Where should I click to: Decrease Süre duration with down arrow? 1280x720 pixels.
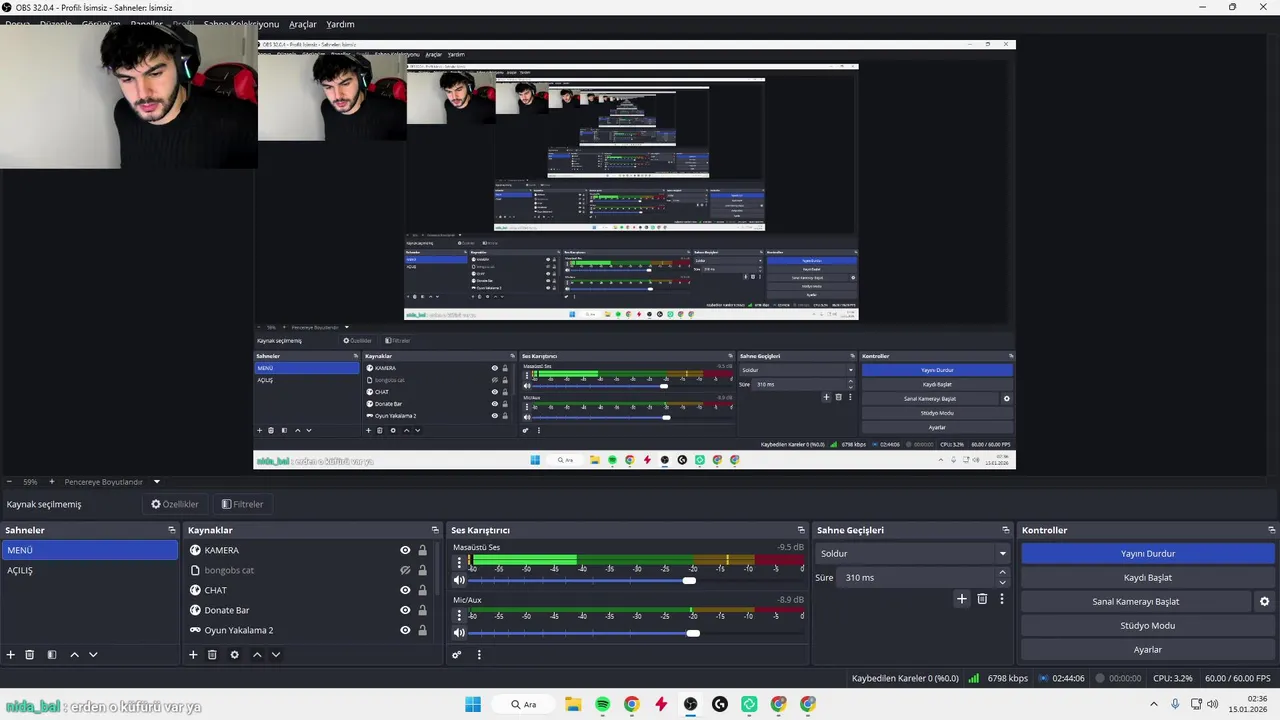click(x=1002, y=582)
